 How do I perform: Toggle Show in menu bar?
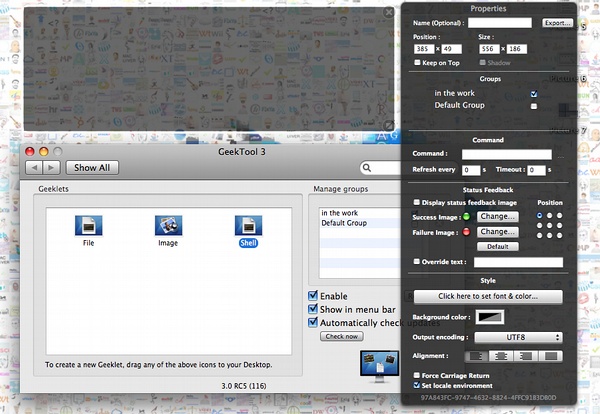pyautogui.click(x=313, y=309)
